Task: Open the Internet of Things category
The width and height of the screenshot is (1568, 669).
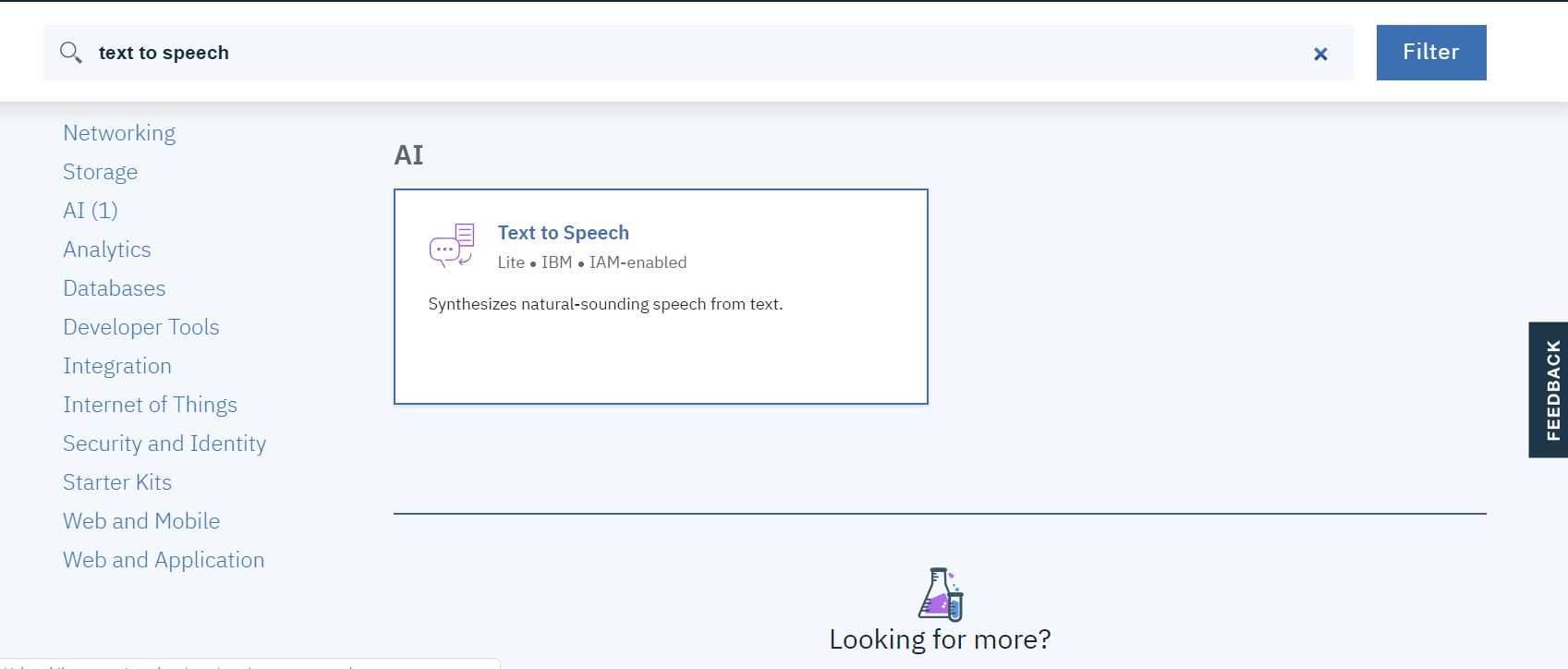Action: (150, 405)
